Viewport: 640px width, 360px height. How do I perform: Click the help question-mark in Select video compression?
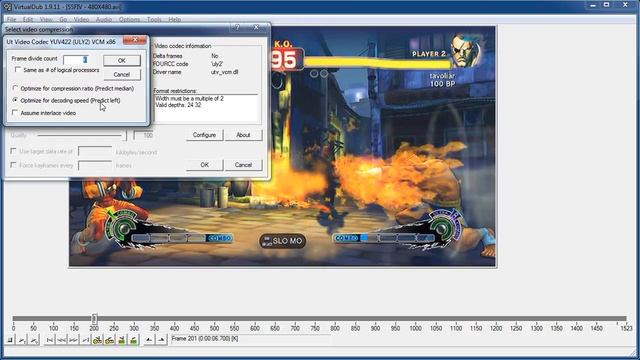tap(237, 28)
